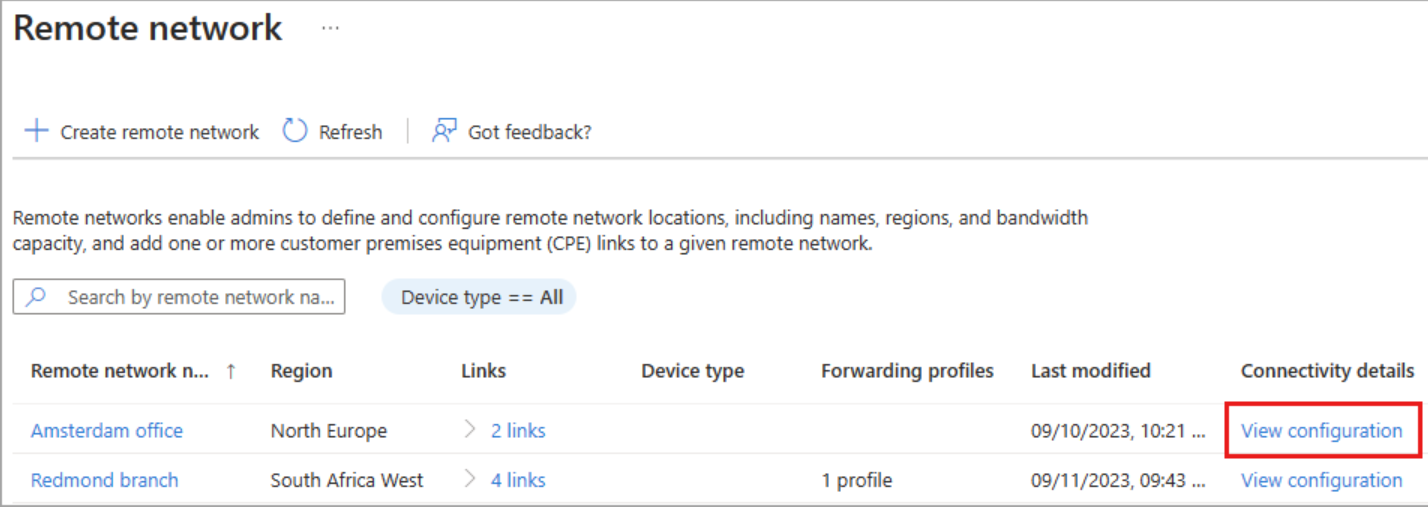
Task: Open the 4 links entry for Redmond
Action: point(518,480)
